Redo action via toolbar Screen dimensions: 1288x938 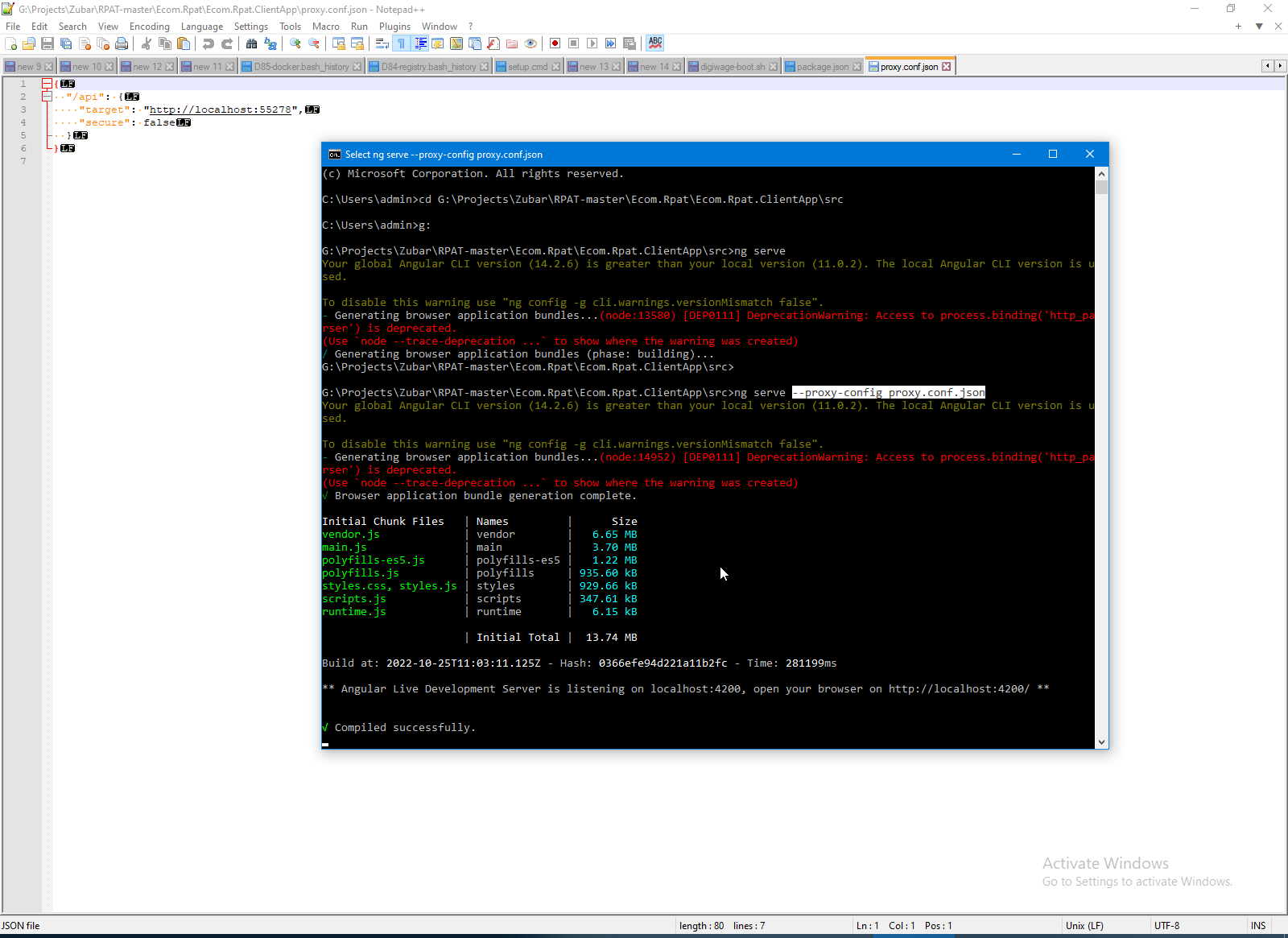227,43
